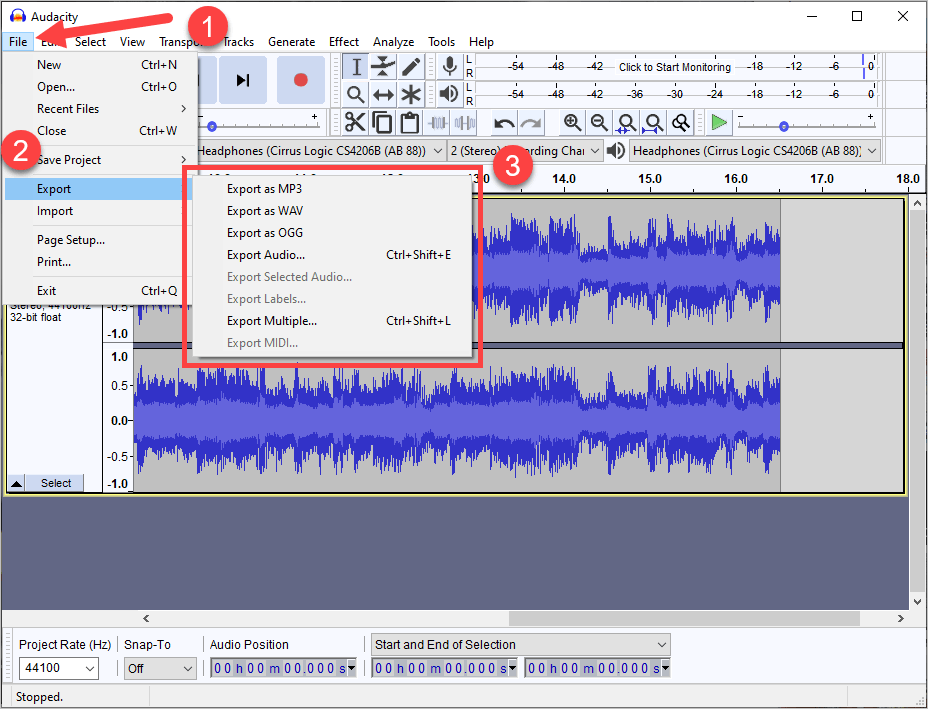Select the Envelope tool
Viewport: 928px width, 709px height.
pyautogui.click(x=383, y=66)
